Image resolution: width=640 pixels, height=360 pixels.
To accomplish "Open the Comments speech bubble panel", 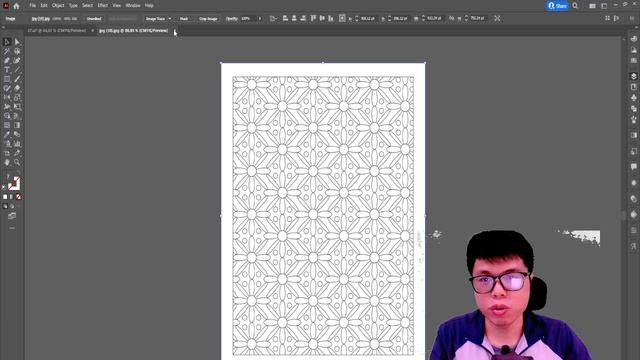I will pyautogui.click(x=633, y=167).
